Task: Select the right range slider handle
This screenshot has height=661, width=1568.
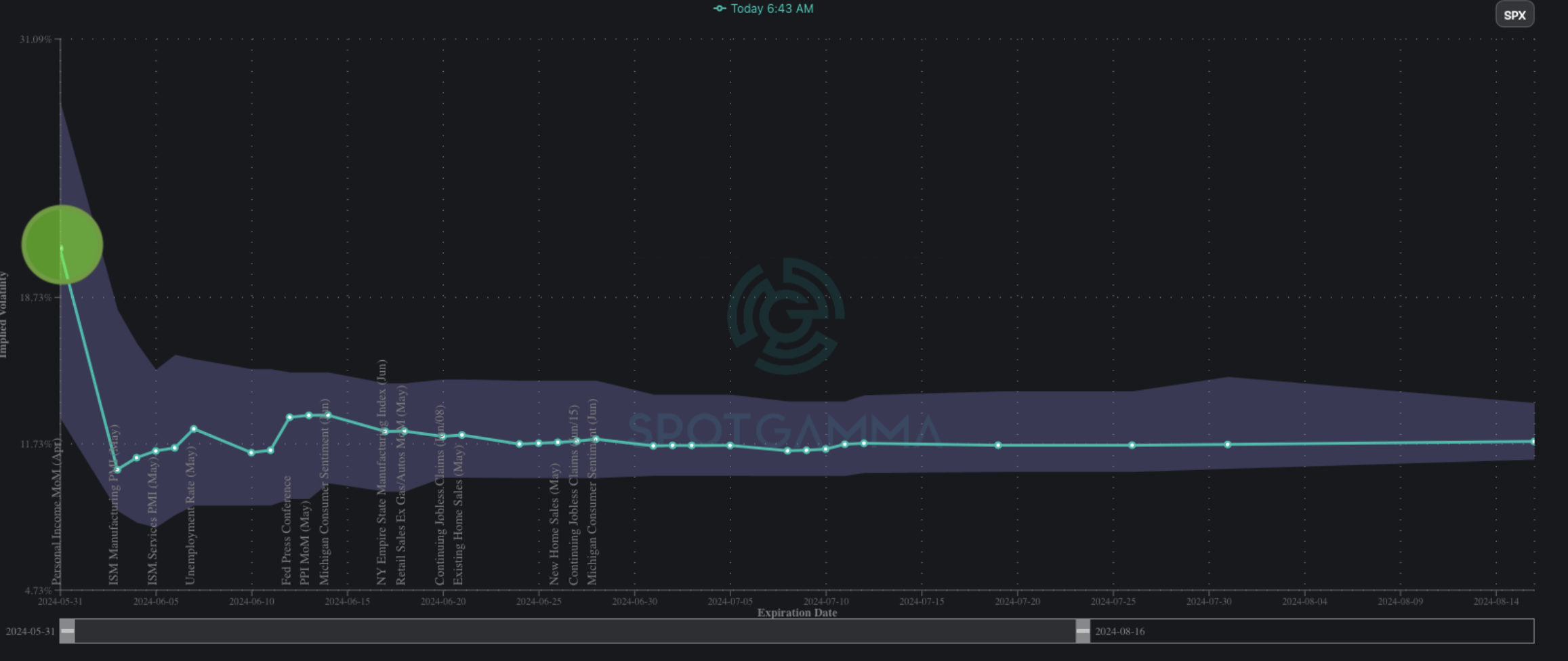Action: (x=1083, y=631)
